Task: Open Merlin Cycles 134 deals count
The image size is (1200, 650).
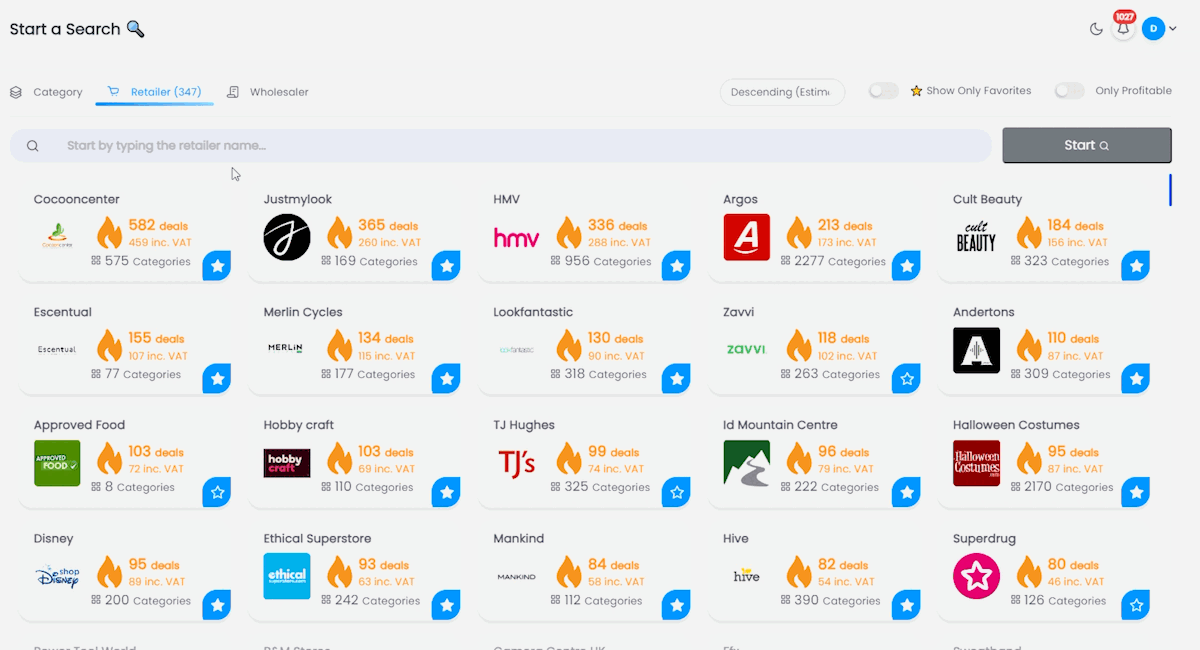Action: pyautogui.click(x=386, y=338)
